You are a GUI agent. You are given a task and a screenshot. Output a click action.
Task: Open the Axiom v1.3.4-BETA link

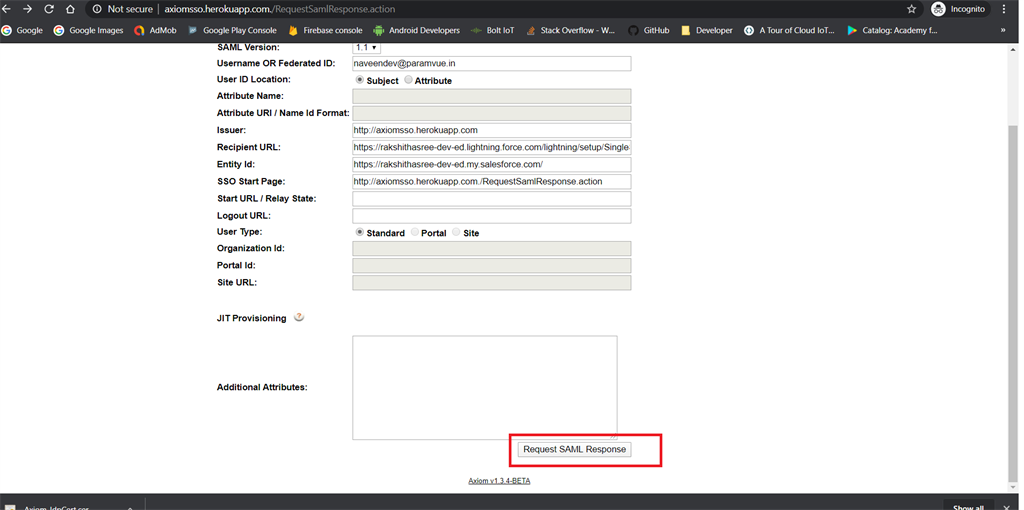point(499,481)
